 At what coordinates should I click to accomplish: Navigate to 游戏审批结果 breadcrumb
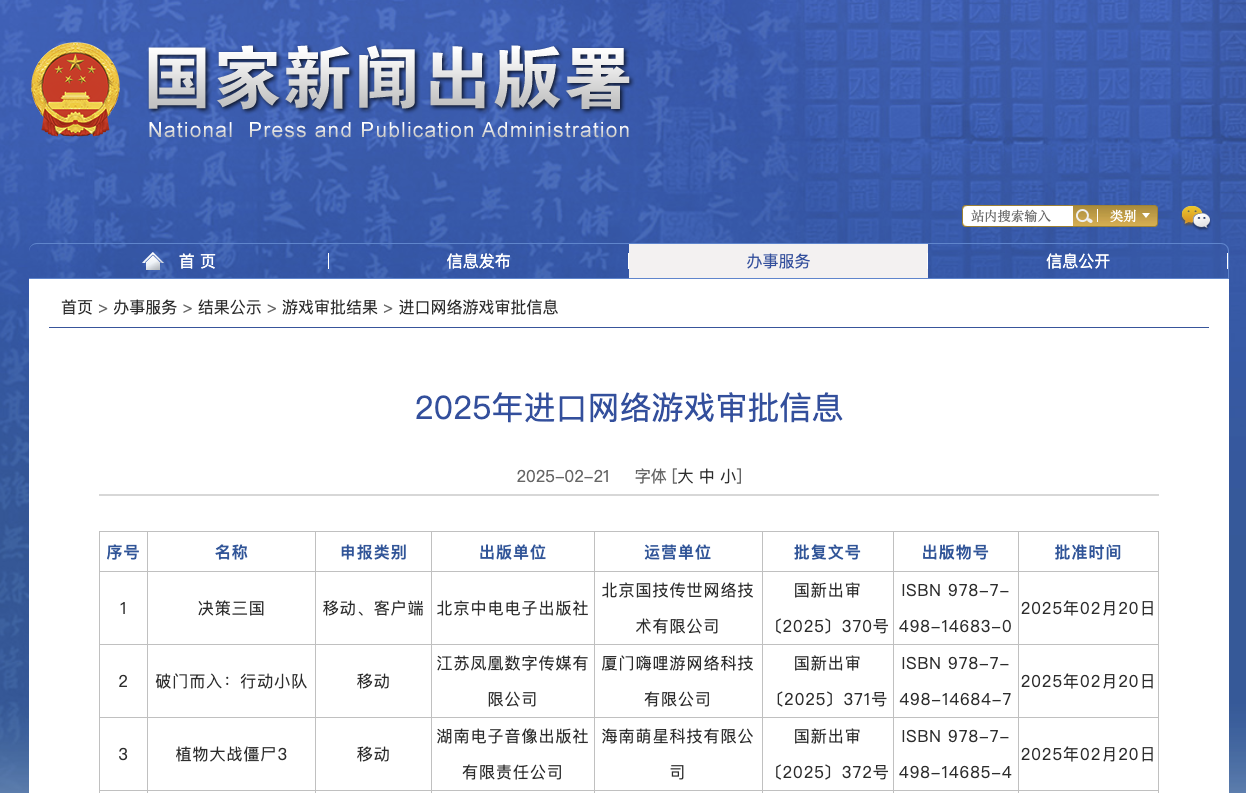330,307
